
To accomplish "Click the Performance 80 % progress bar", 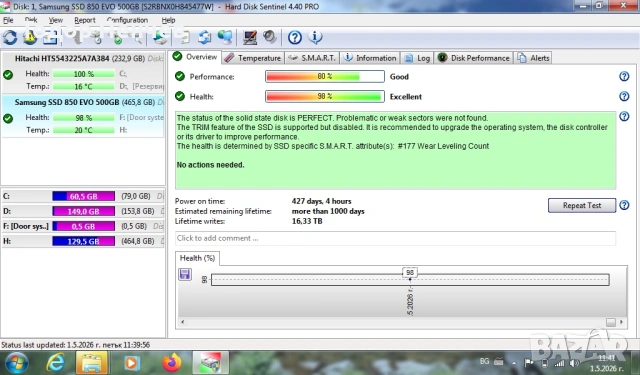I will pos(324,76).
